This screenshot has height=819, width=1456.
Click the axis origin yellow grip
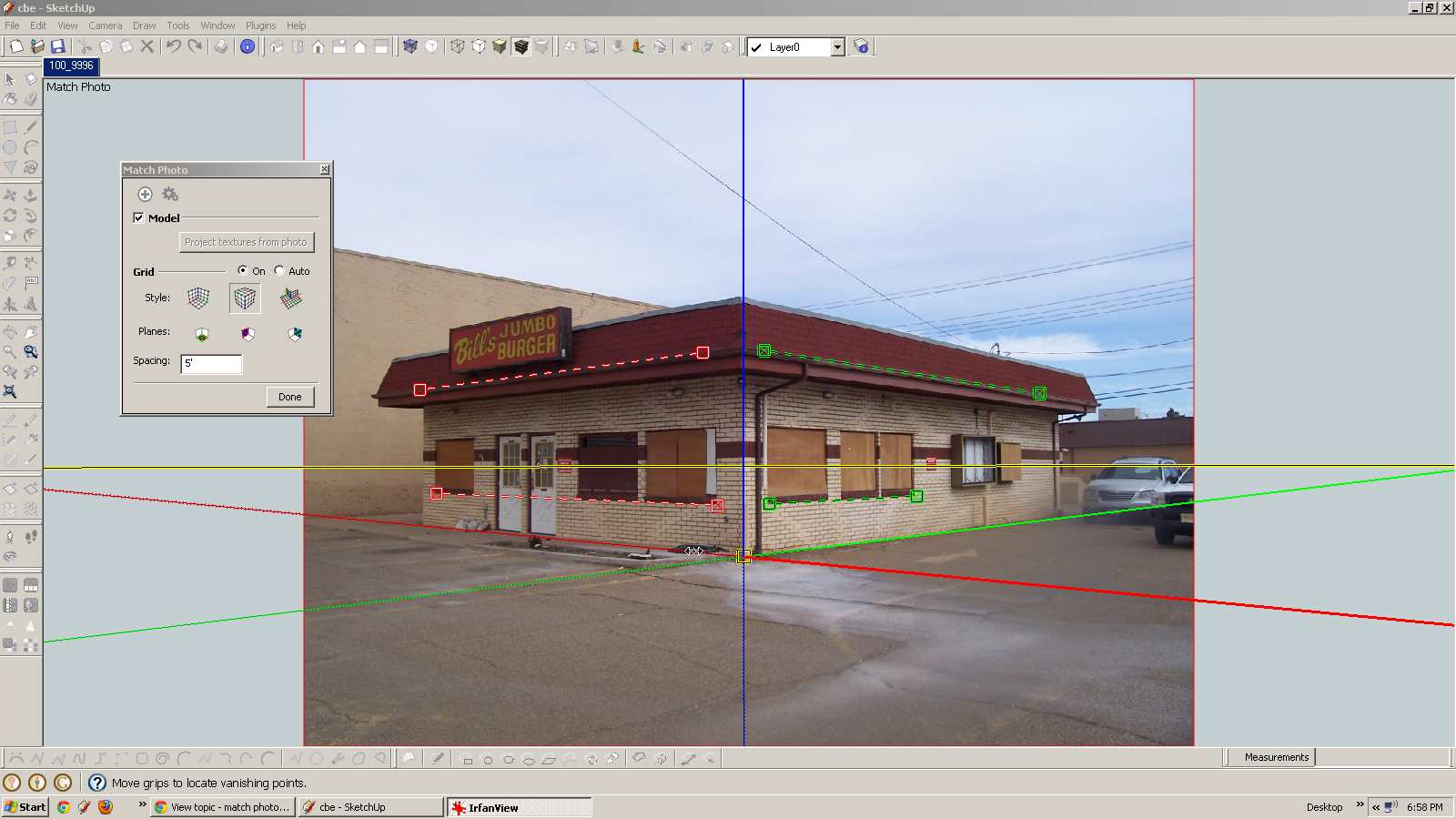click(743, 556)
